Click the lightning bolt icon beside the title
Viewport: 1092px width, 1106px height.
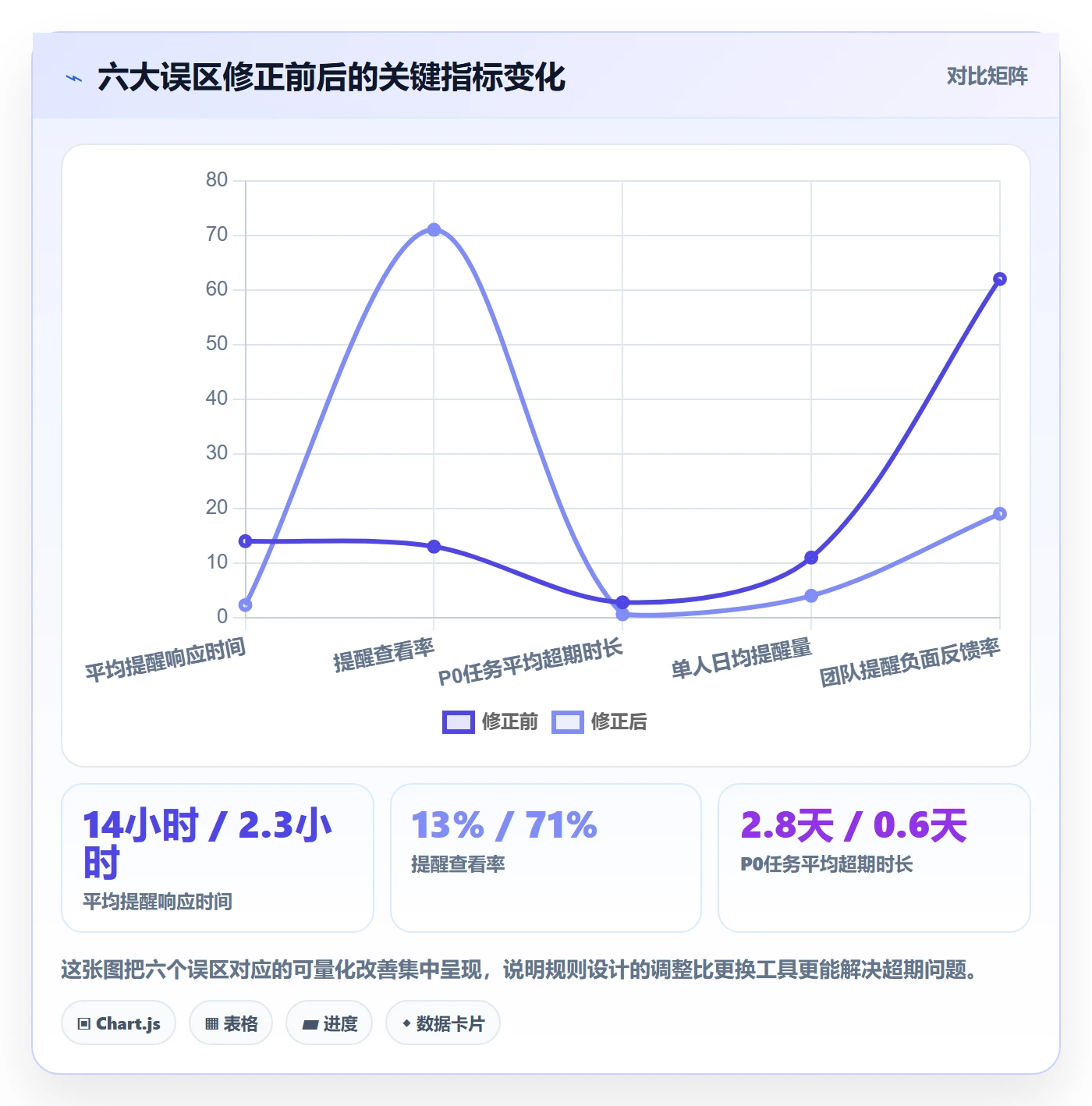click(x=74, y=78)
